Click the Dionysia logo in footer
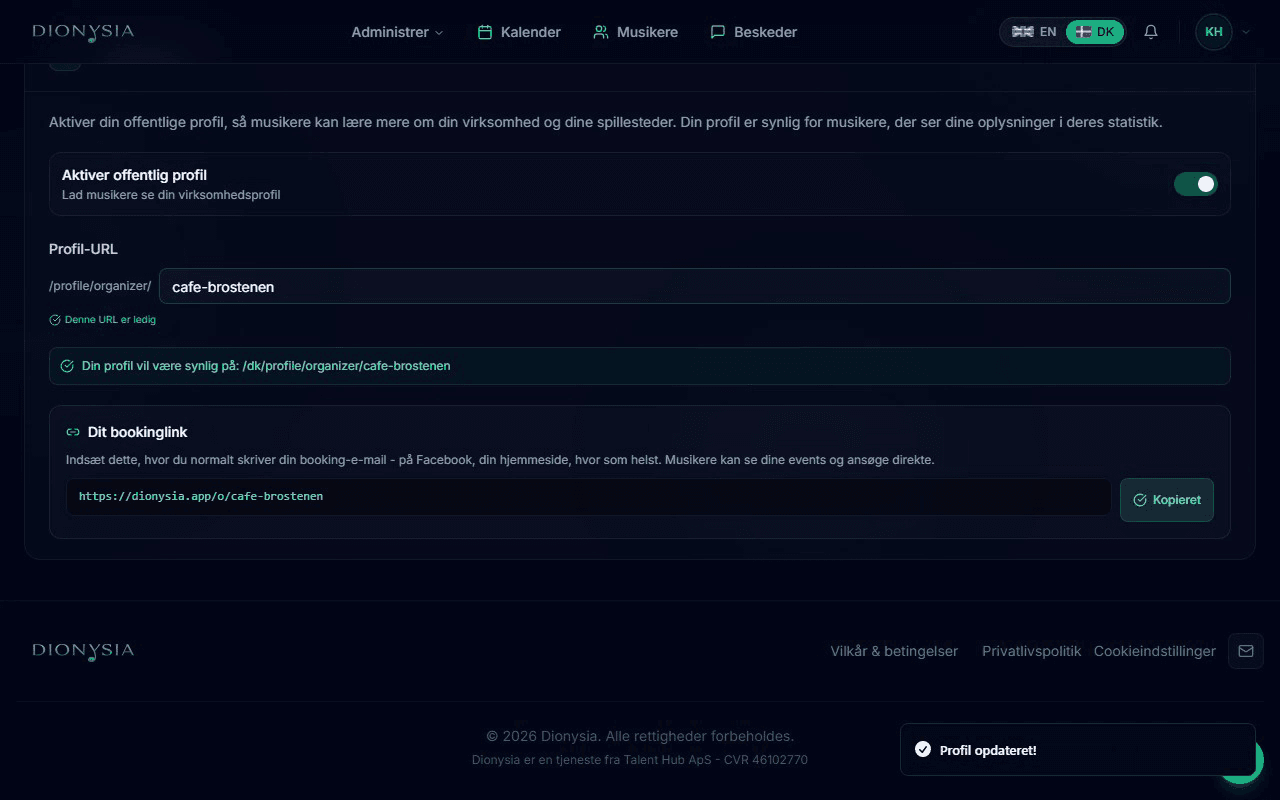 [83, 651]
